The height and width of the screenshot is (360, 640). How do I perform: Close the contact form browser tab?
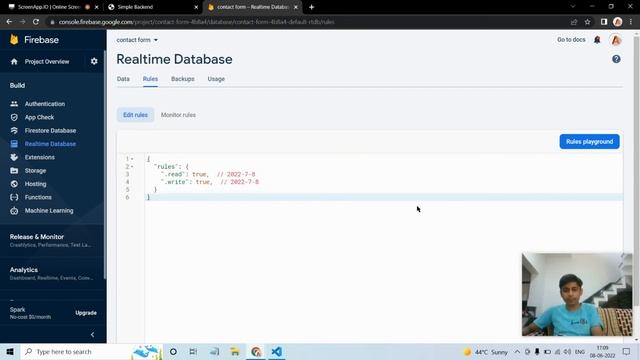click(x=296, y=7)
